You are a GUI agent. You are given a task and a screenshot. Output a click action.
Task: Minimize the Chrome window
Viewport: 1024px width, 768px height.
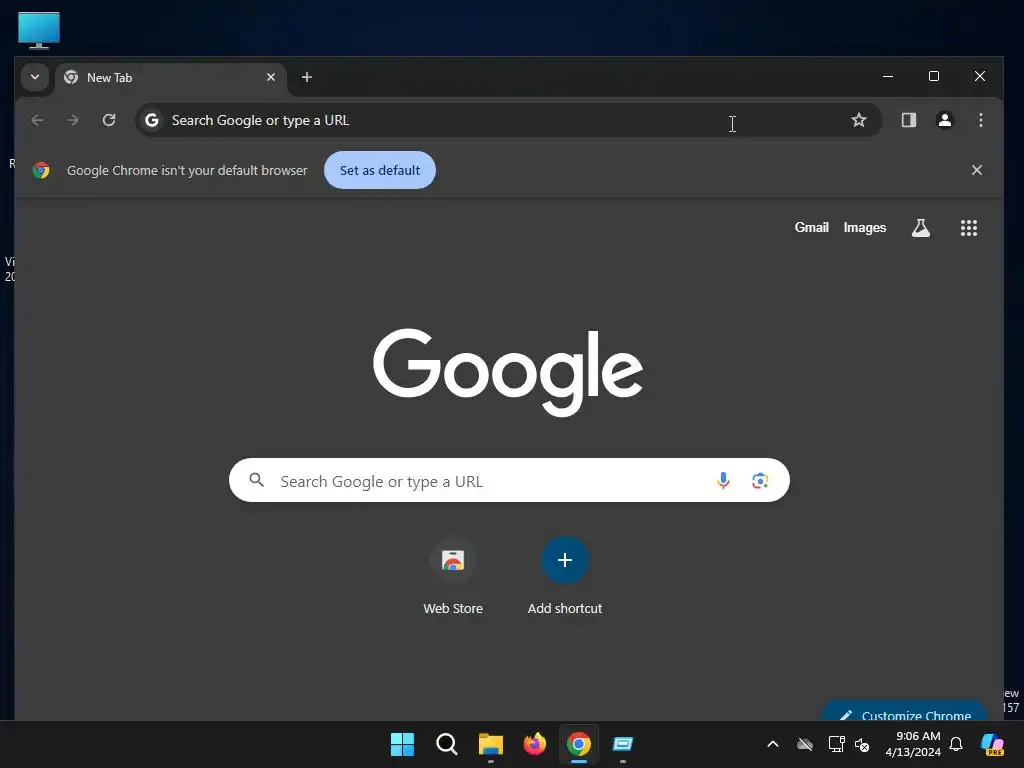tap(888, 76)
